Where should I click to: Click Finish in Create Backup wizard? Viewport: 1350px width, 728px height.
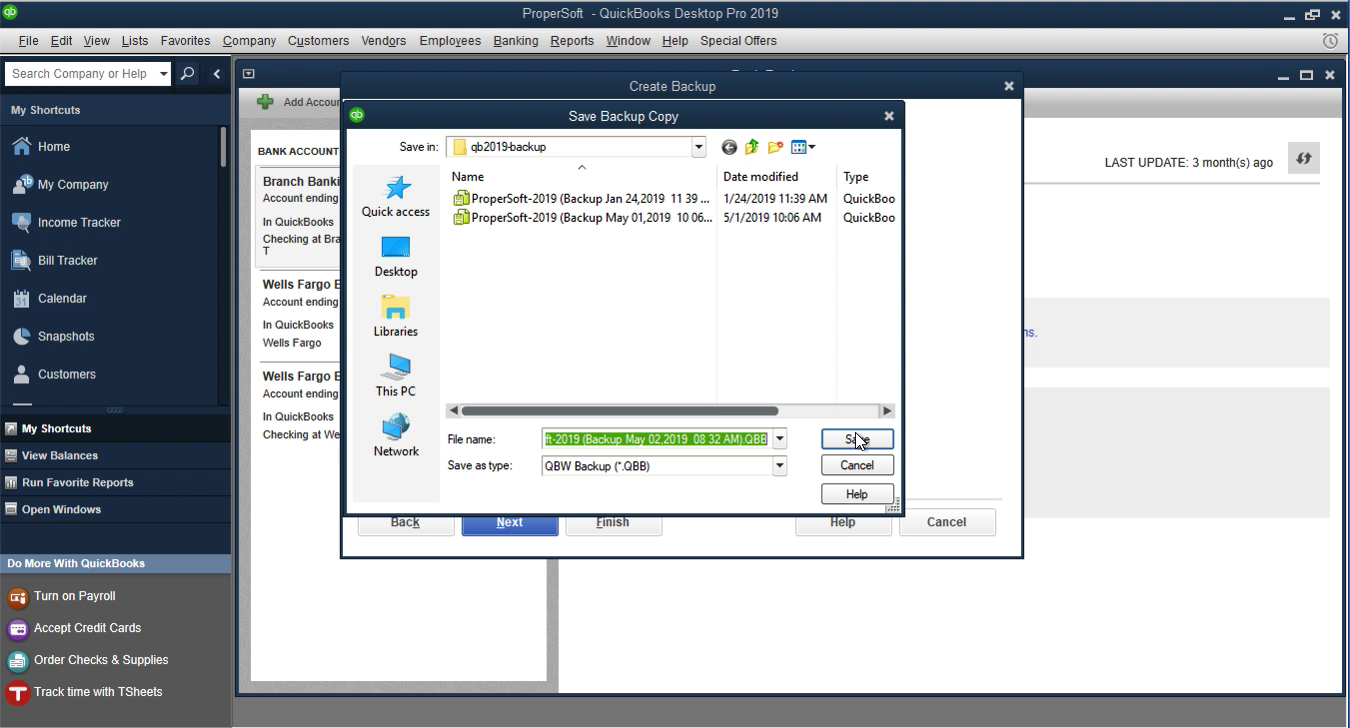pyautogui.click(x=613, y=522)
